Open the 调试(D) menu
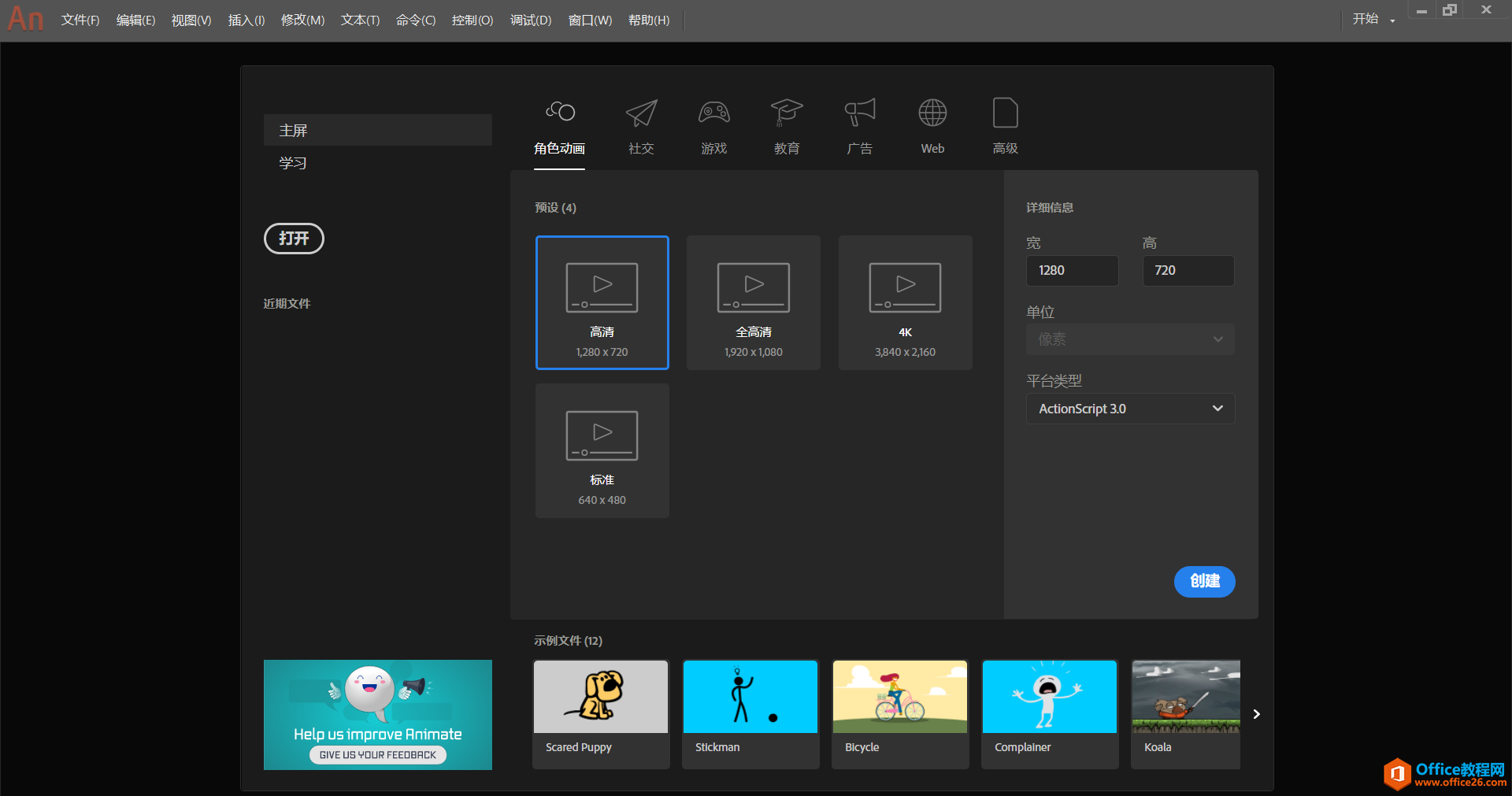The width and height of the screenshot is (1512, 796). (531, 20)
